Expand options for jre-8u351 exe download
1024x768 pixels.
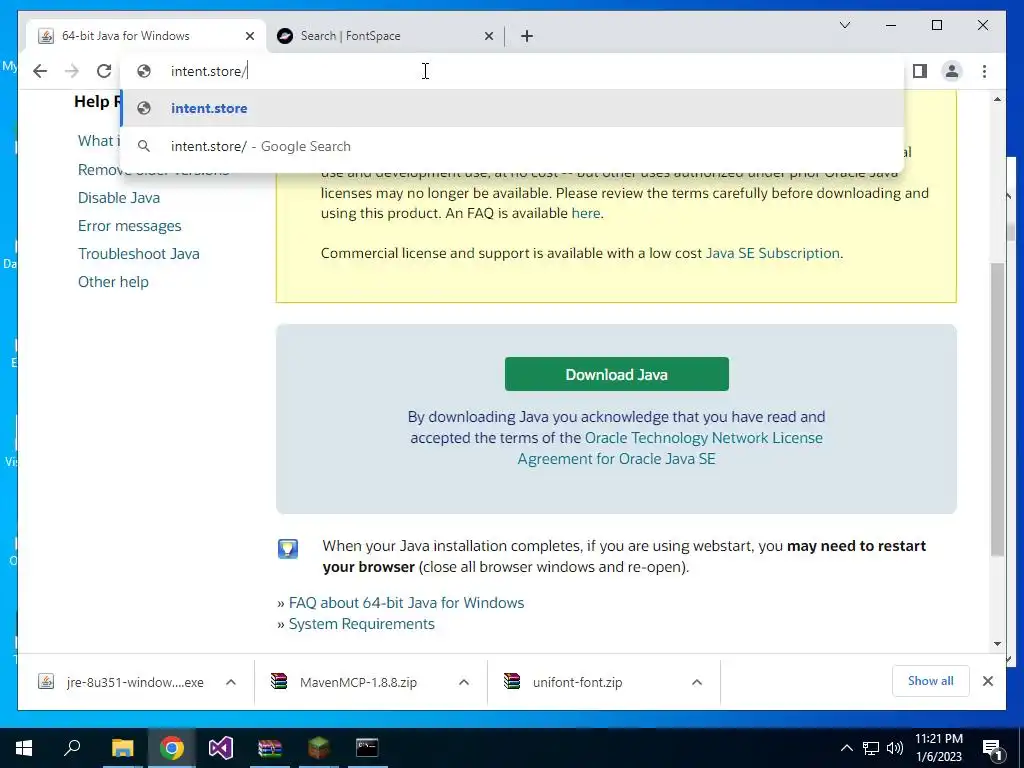tap(231, 682)
